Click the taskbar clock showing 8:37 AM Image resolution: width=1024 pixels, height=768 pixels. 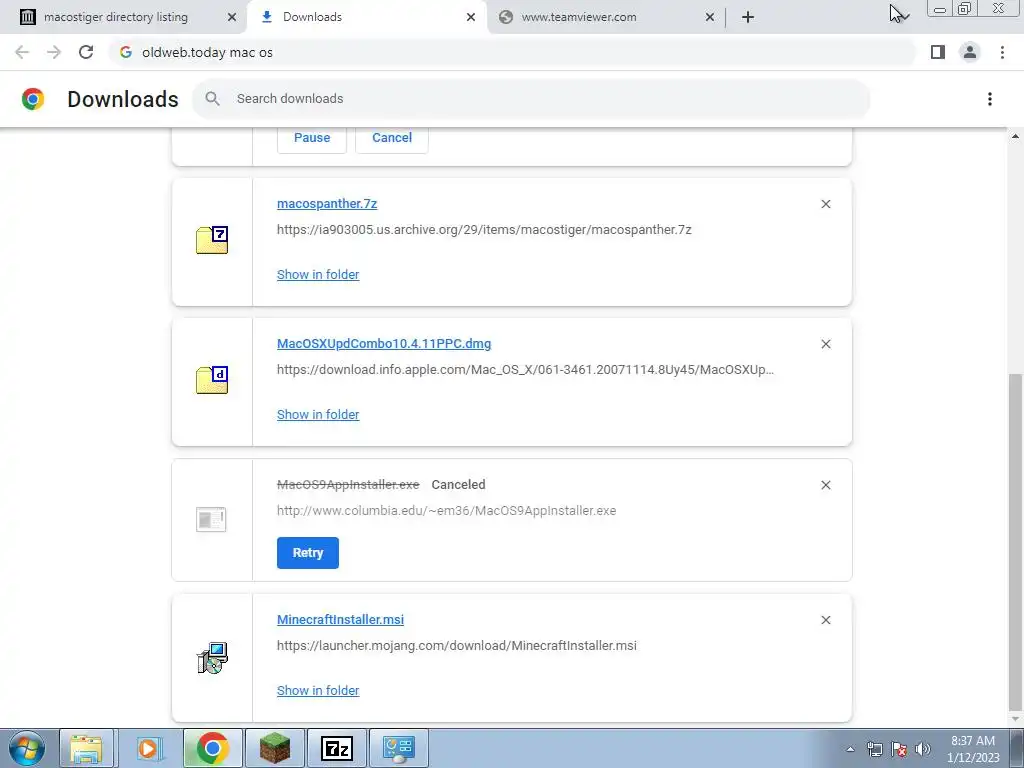[973, 749]
